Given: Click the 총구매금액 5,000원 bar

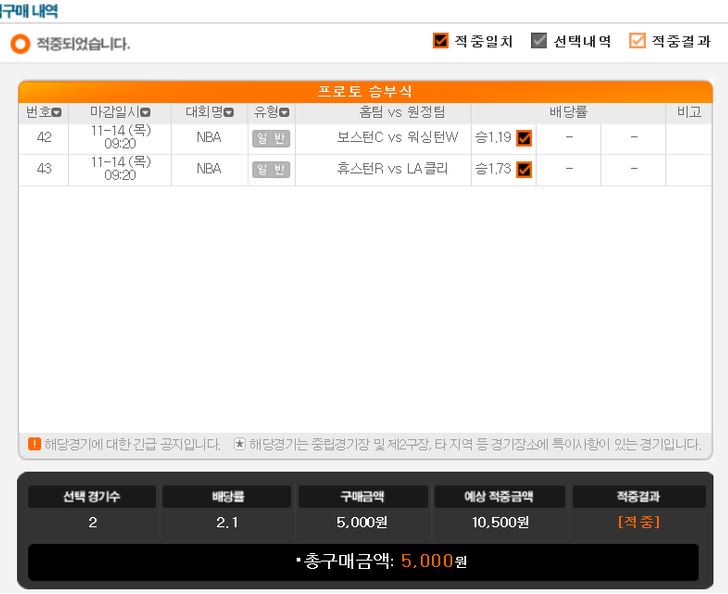Looking at the screenshot, I should point(364,561).
